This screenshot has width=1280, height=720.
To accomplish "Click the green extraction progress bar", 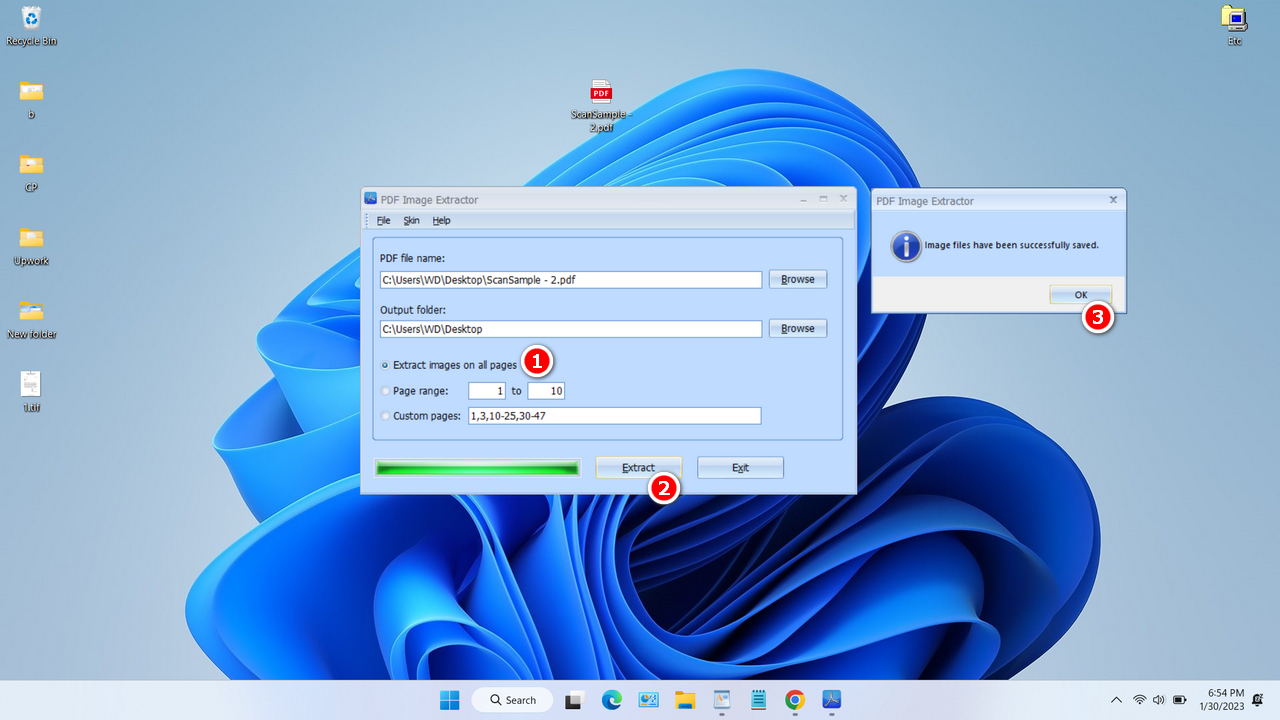I will point(477,467).
